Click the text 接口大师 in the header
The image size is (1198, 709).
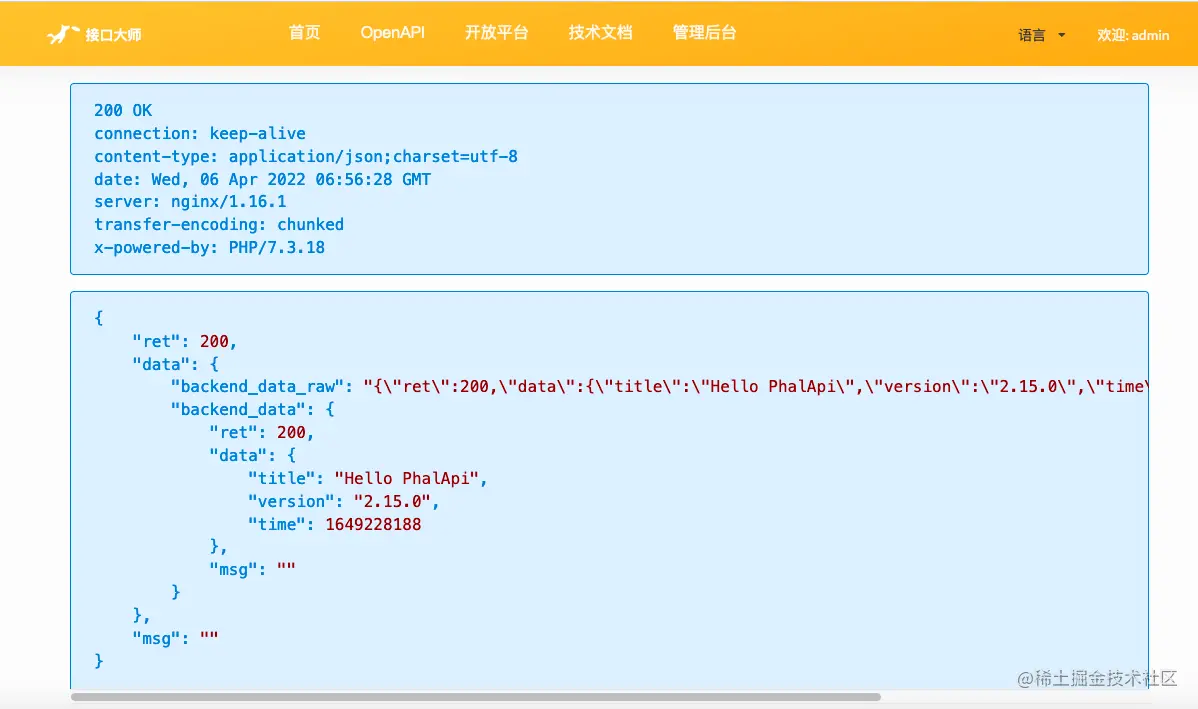coord(113,35)
